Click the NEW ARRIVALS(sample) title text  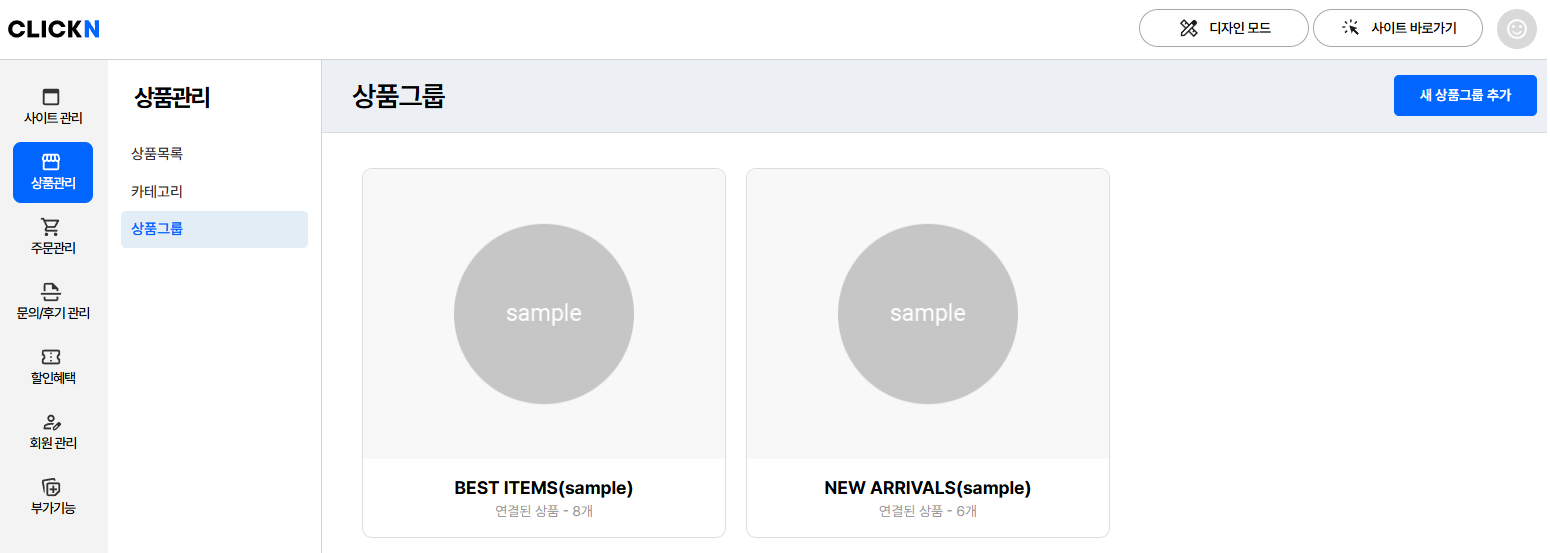928,488
